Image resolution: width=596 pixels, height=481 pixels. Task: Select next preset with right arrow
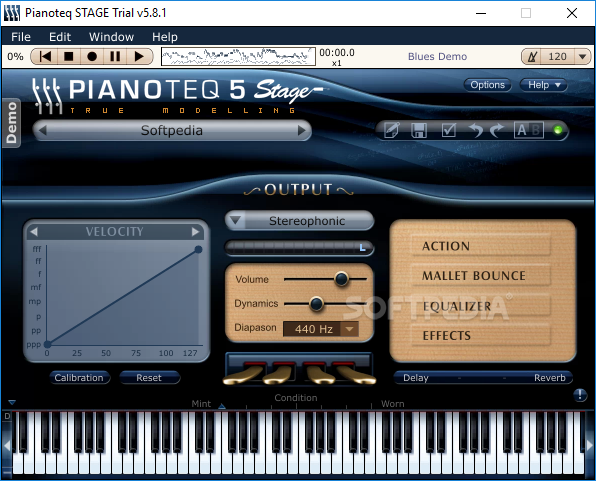302,131
